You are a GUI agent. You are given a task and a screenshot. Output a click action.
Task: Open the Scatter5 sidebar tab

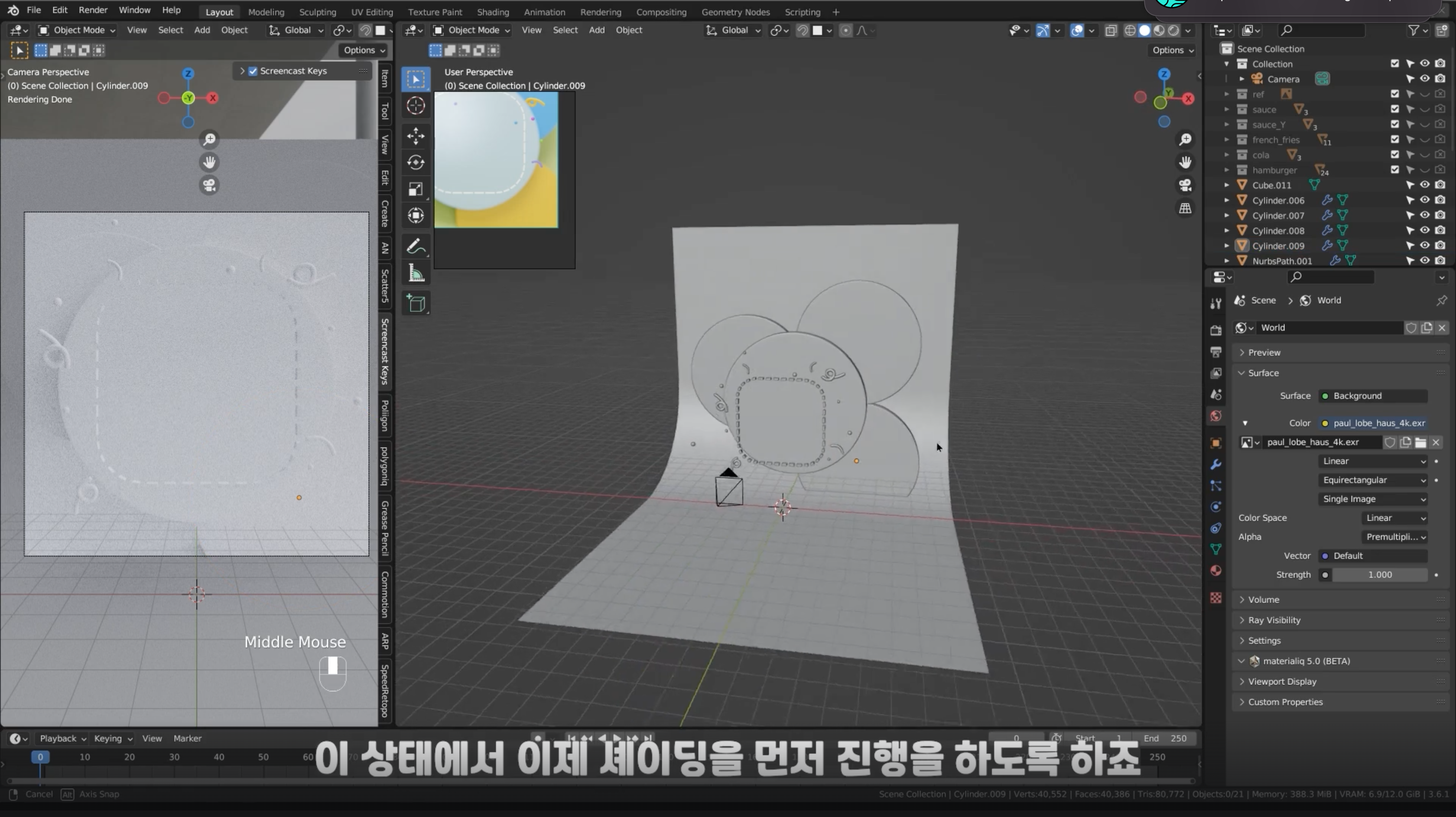[385, 286]
